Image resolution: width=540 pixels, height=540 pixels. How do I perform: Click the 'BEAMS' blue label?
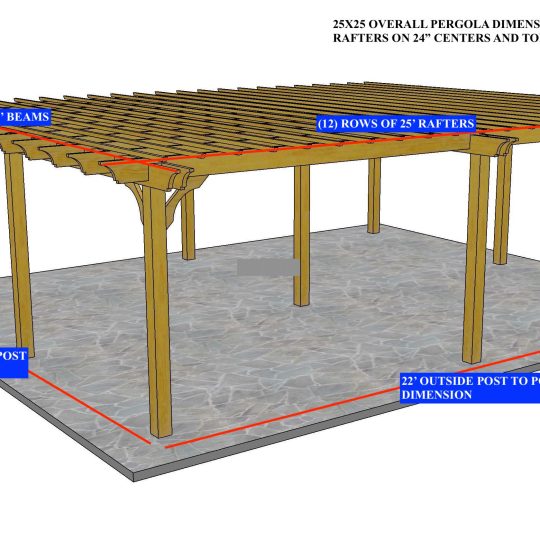pos(25,117)
